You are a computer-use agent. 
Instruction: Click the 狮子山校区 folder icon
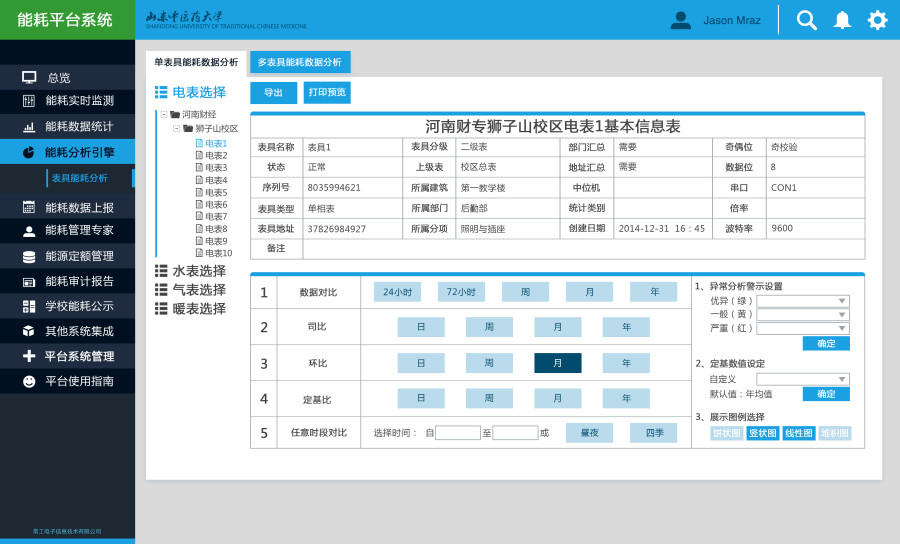coord(188,129)
